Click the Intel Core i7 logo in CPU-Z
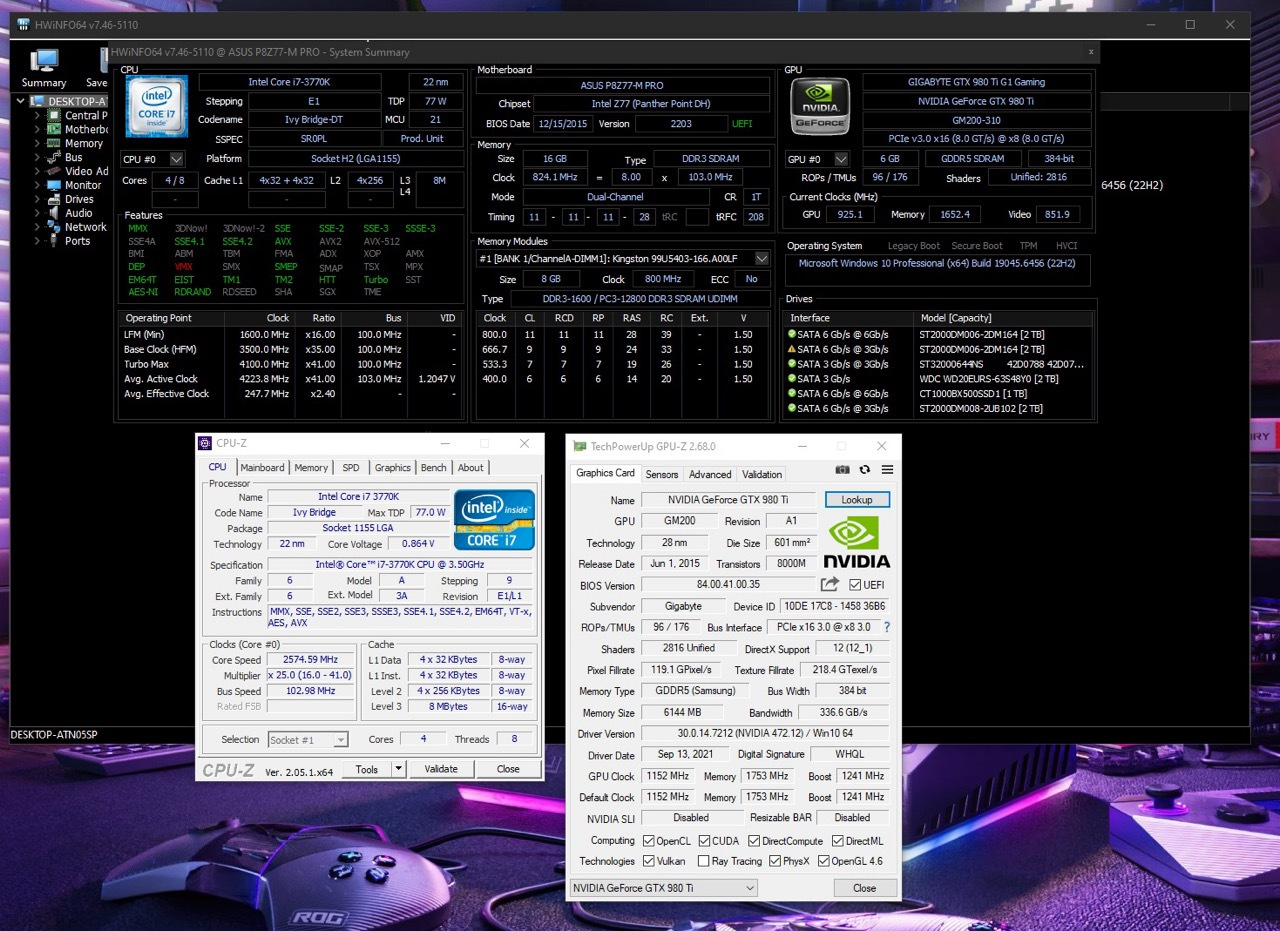Image resolution: width=1280 pixels, height=931 pixels. tap(494, 519)
